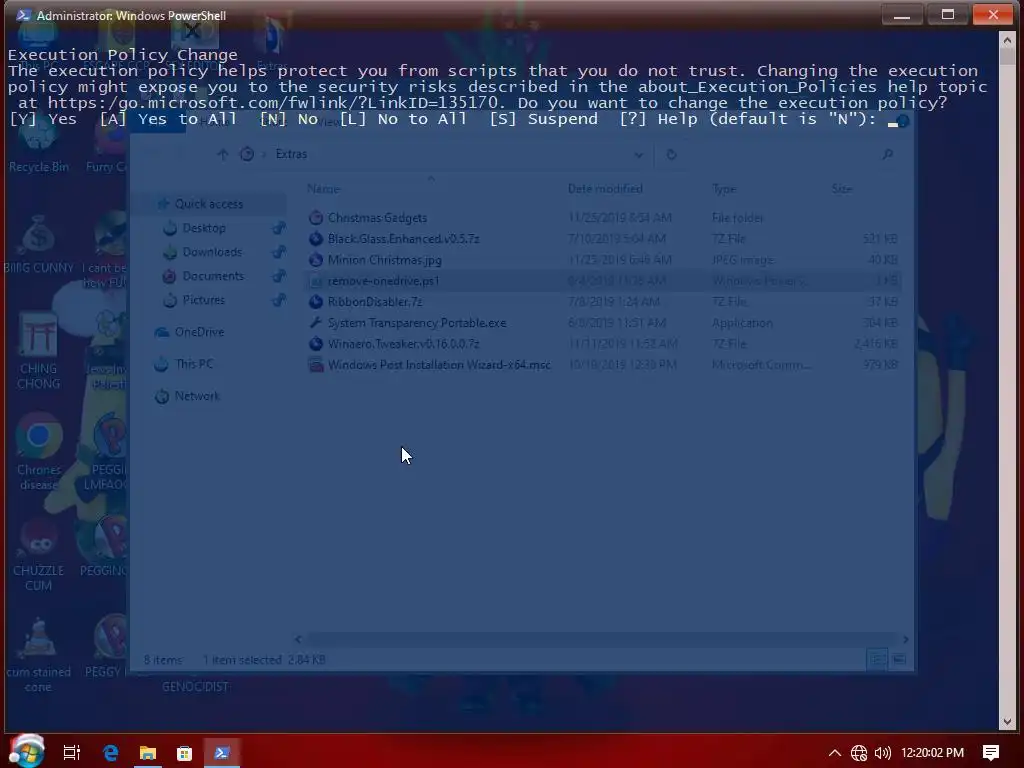Click the Explorer horizontal scrollbar

coord(601,639)
